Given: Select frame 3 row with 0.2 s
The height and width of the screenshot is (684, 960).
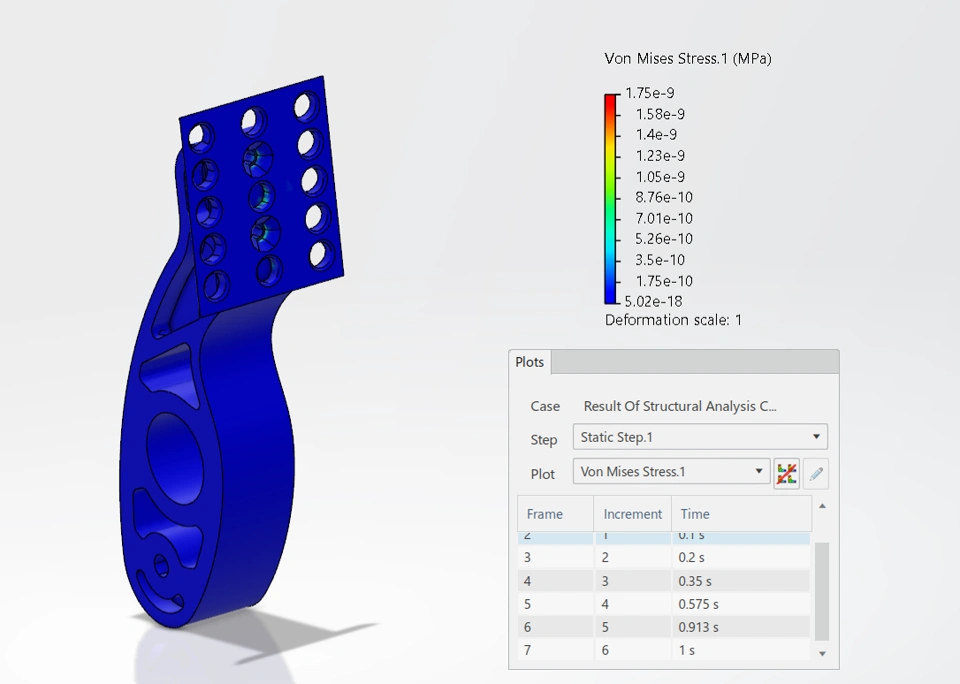Looking at the screenshot, I should pos(664,557).
